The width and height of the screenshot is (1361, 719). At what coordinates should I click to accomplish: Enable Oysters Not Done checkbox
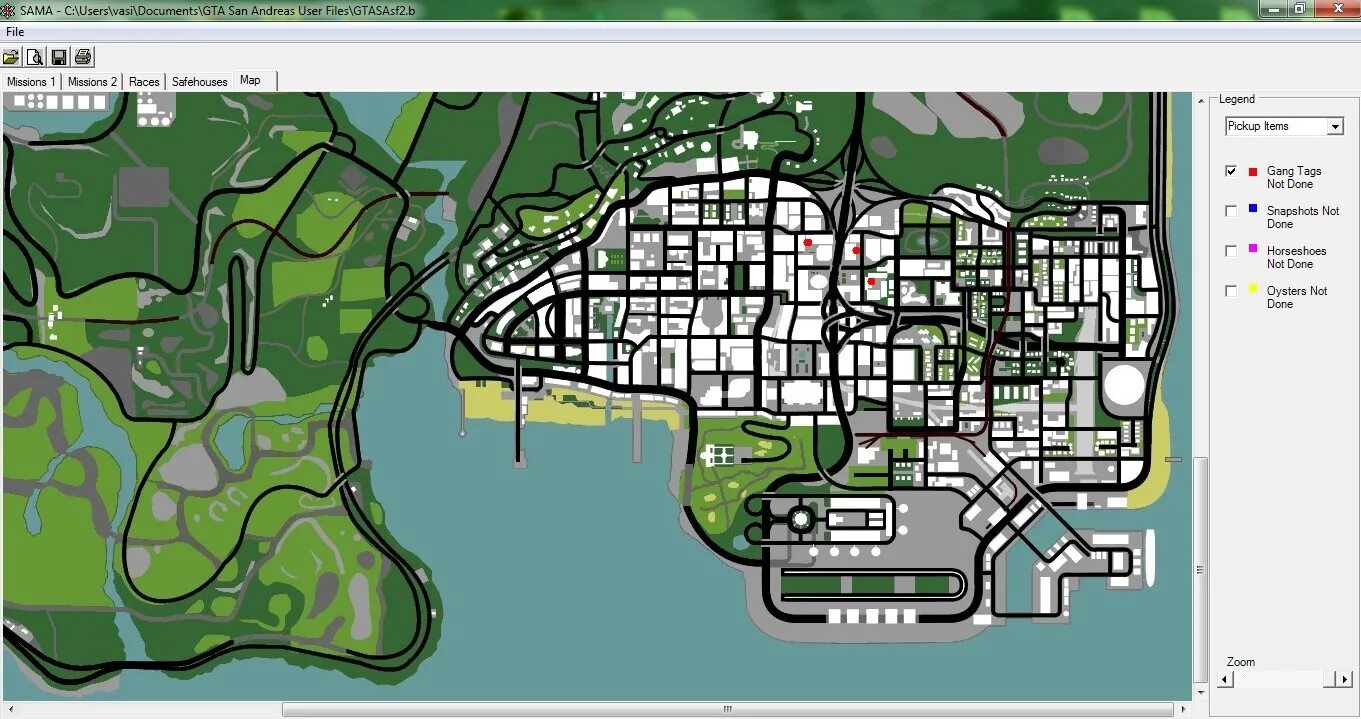click(1231, 291)
